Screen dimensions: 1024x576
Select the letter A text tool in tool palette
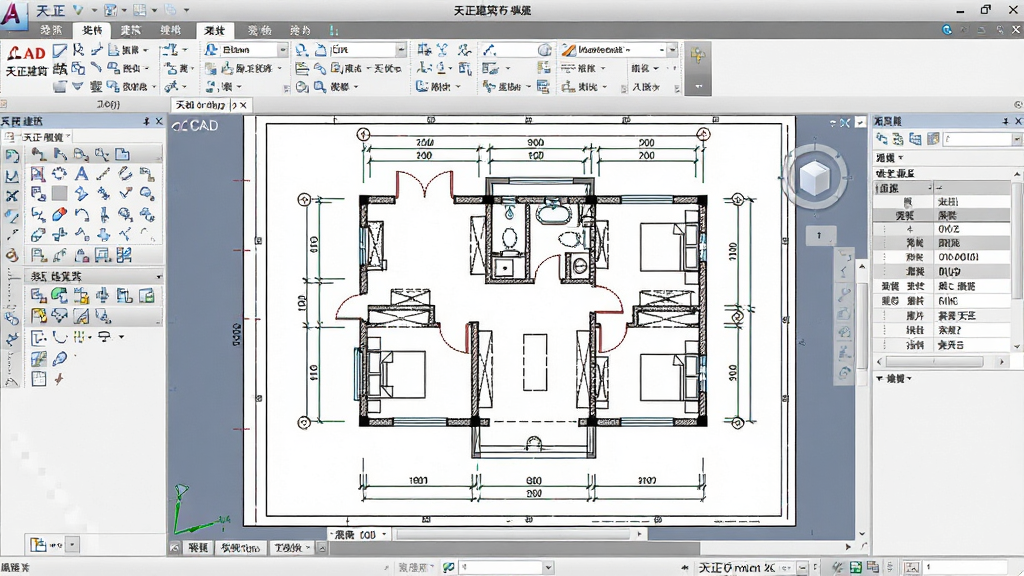(x=82, y=174)
